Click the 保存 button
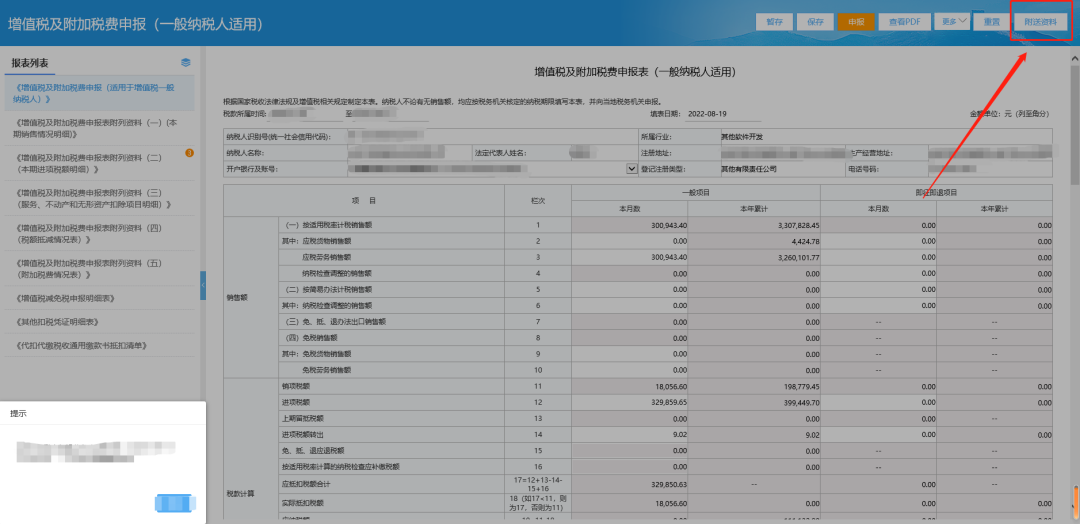The height and width of the screenshot is (524, 1080). pyautogui.click(x=815, y=21)
